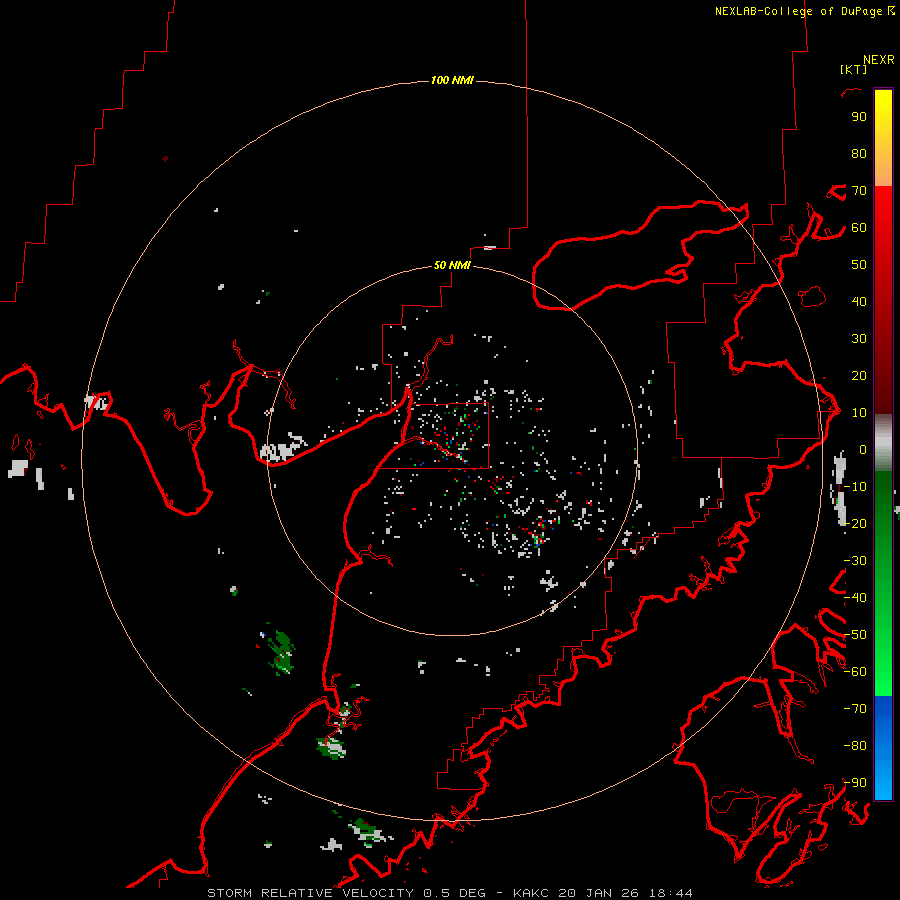900x900 pixels.
Task: Click the -20 knot scale label
Action: coord(855,524)
